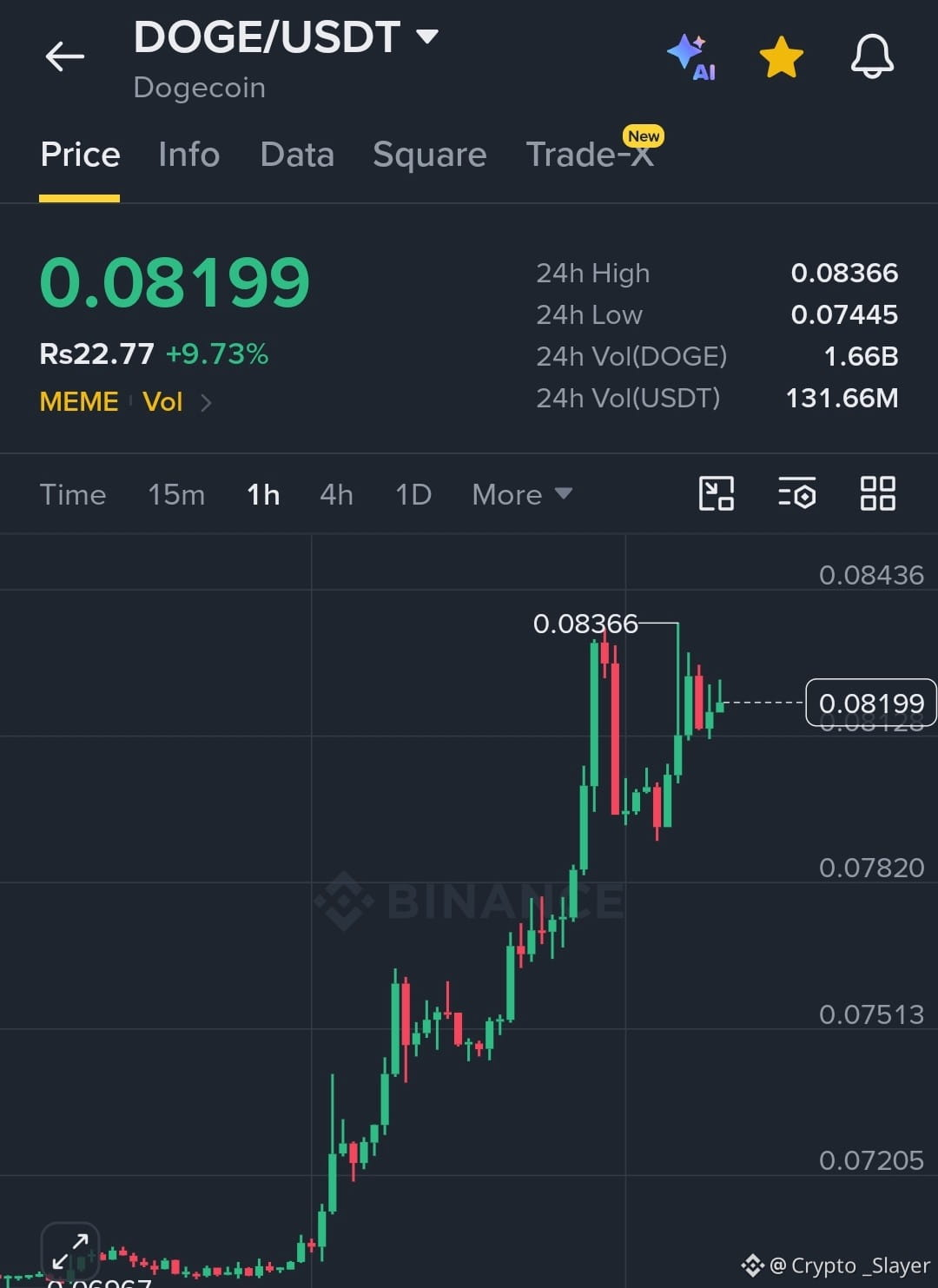The height and width of the screenshot is (1288, 938).
Task: Open the chart layout grid icon
Action: click(x=877, y=493)
